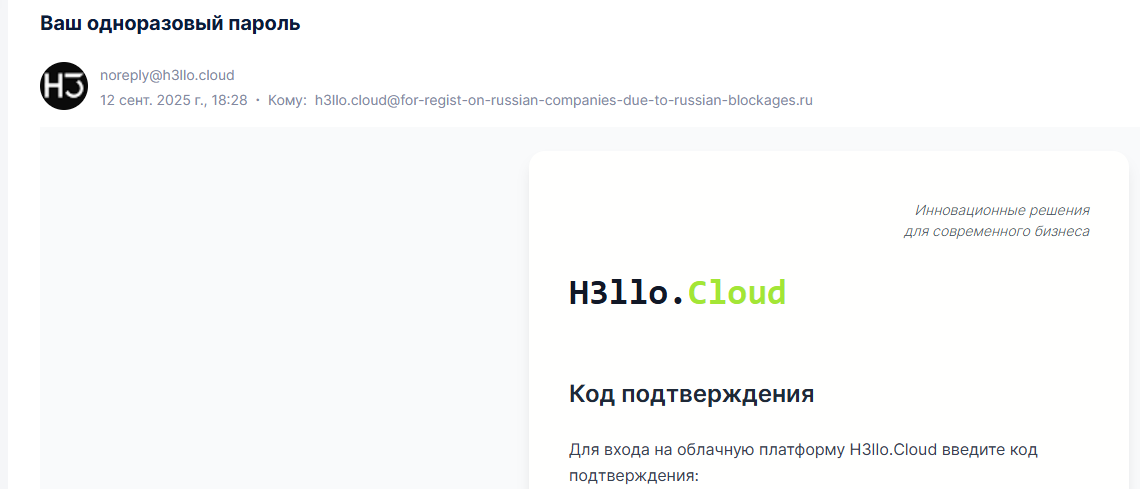This screenshot has width=1140, height=489.
Task: Click the black H3llo. part of the logo
Action: pyautogui.click(x=627, y=293)
